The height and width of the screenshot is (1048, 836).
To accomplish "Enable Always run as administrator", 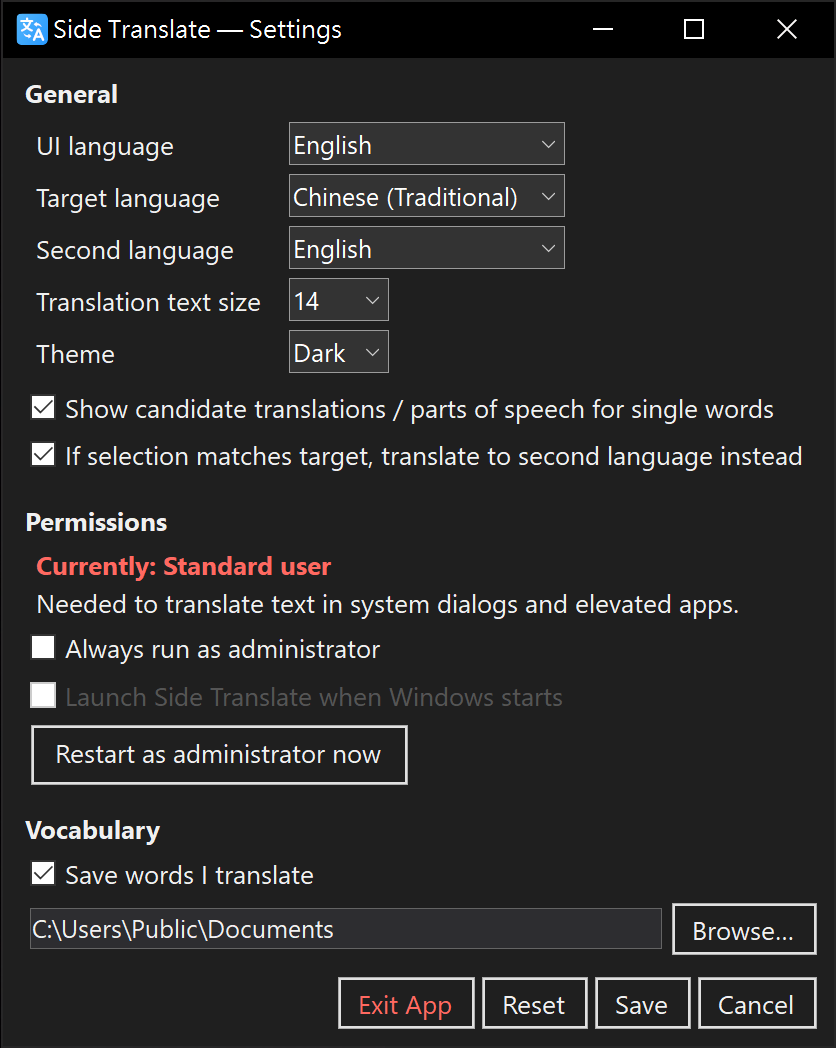I will 43,648.
